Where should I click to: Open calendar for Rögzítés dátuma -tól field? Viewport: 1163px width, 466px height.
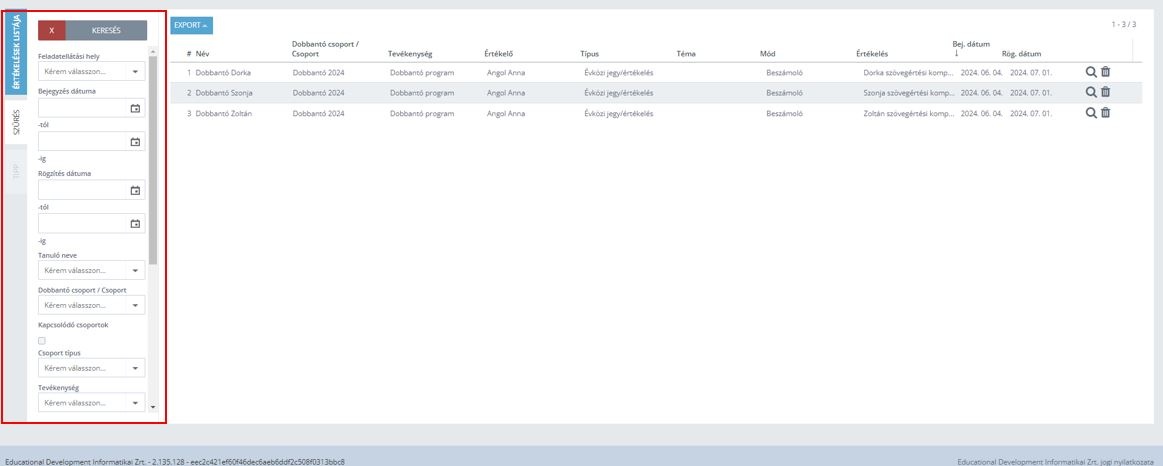(x=135, y=190)
